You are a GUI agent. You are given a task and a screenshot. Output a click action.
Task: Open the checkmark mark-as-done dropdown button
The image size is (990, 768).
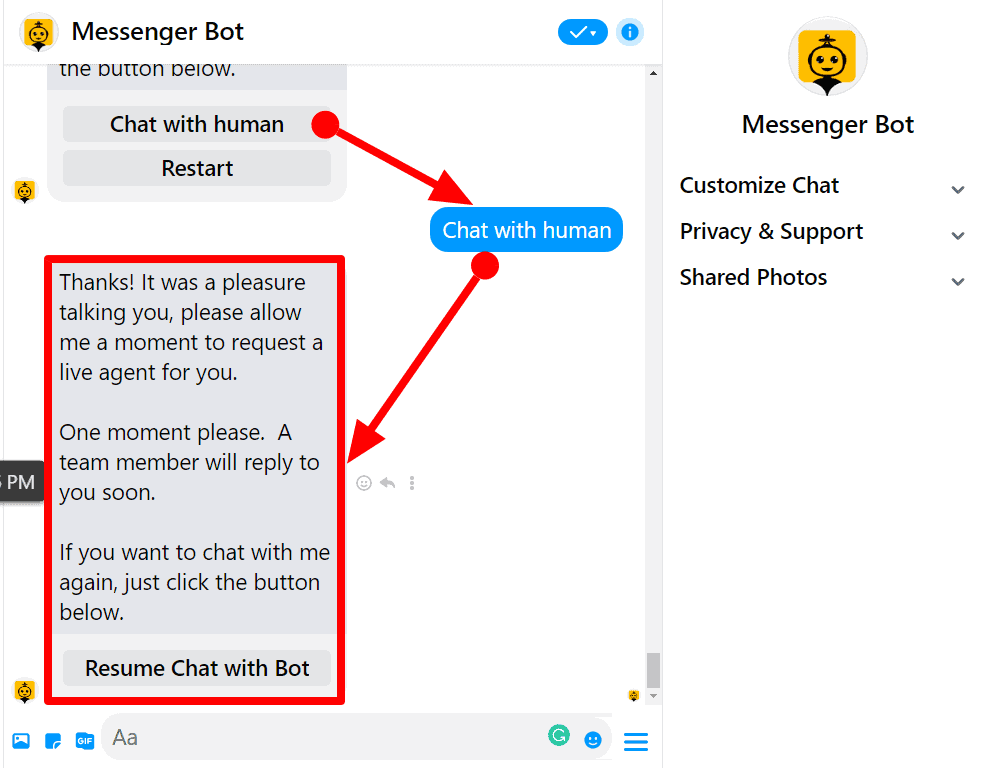pos(582,32)
